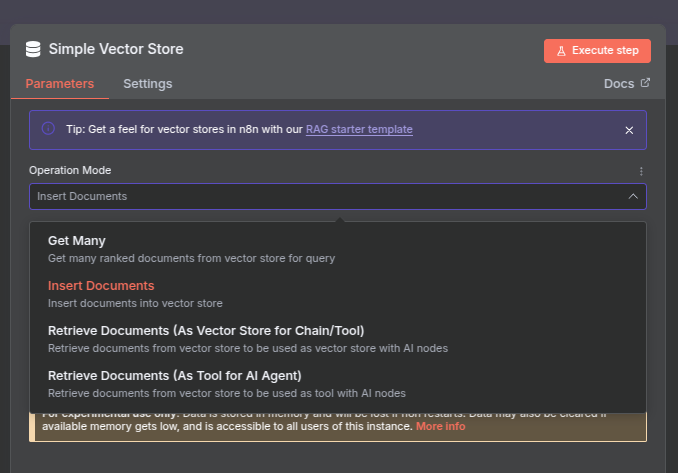Select the Insert Documents option in list
The width and height of the screenshot is (678, 473).
point(101,286)
